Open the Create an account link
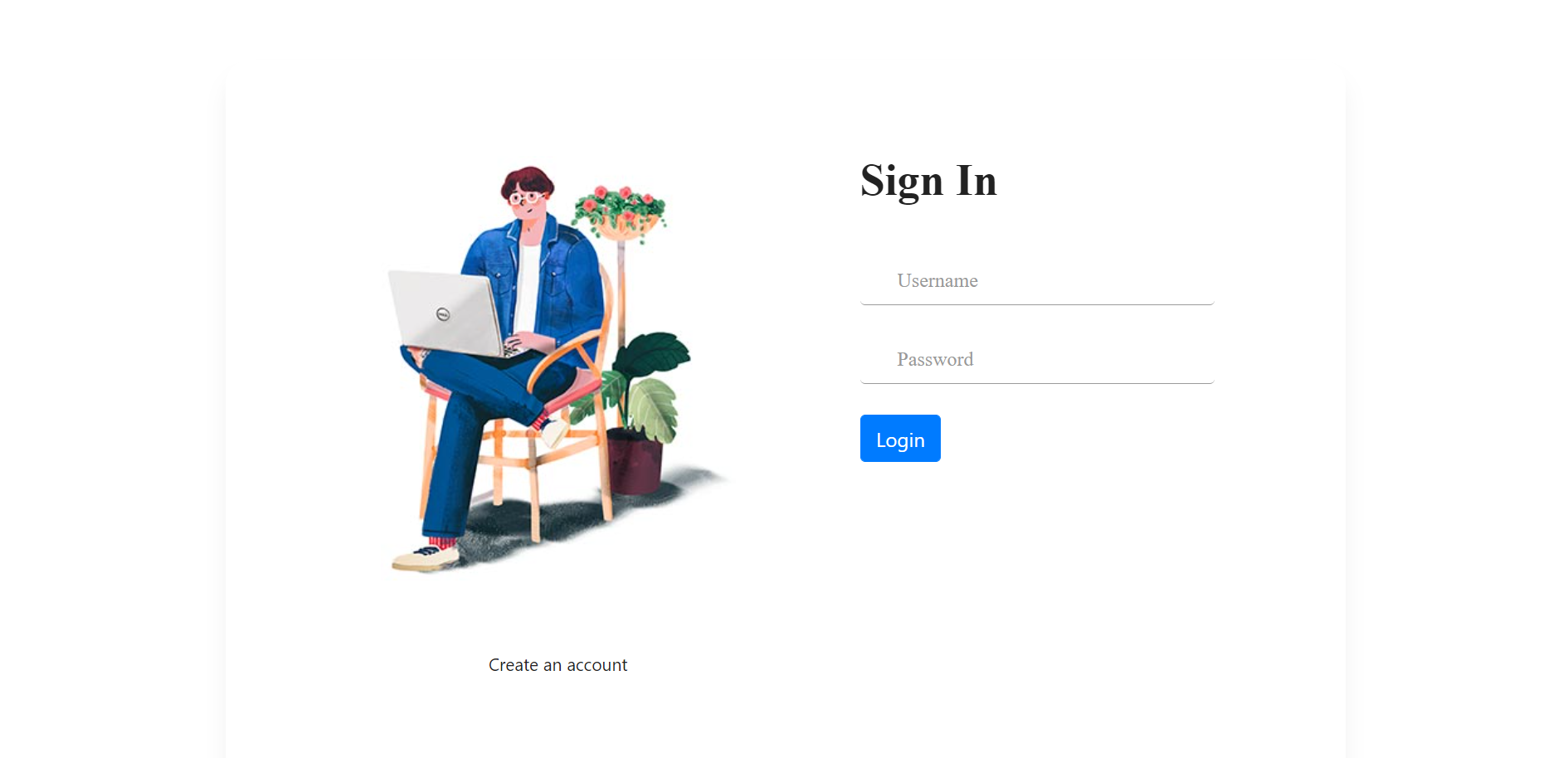Screen dimensions: 1568x758 (558, 665)
